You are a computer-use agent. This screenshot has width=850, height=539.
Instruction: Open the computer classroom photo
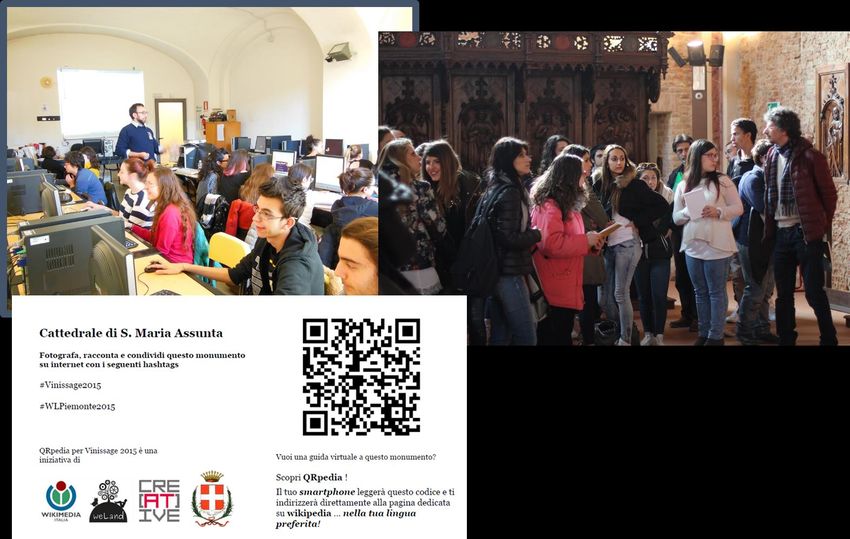point(192,151)
